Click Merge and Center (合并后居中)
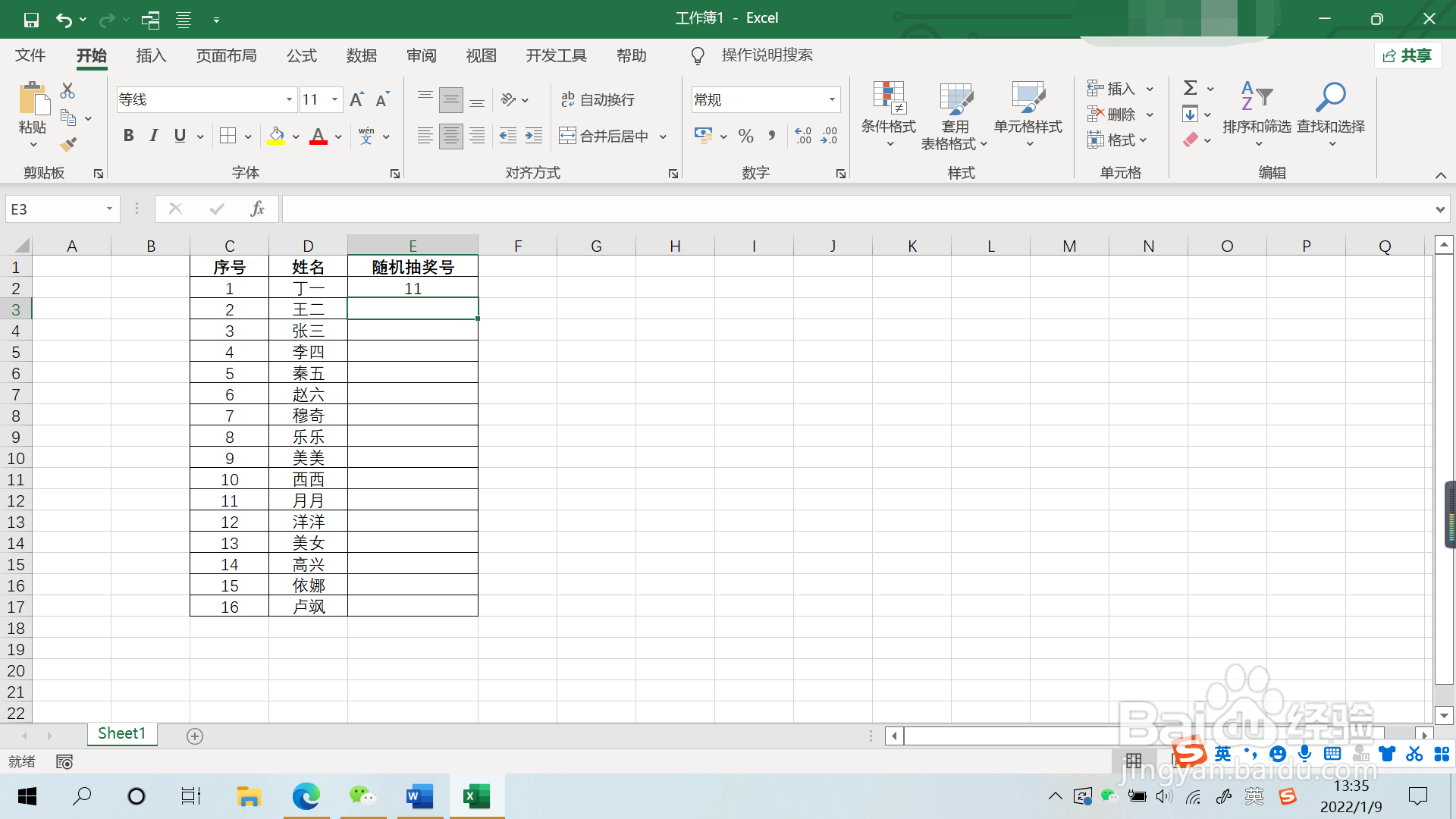1456x819 pixels. [604, 136]
